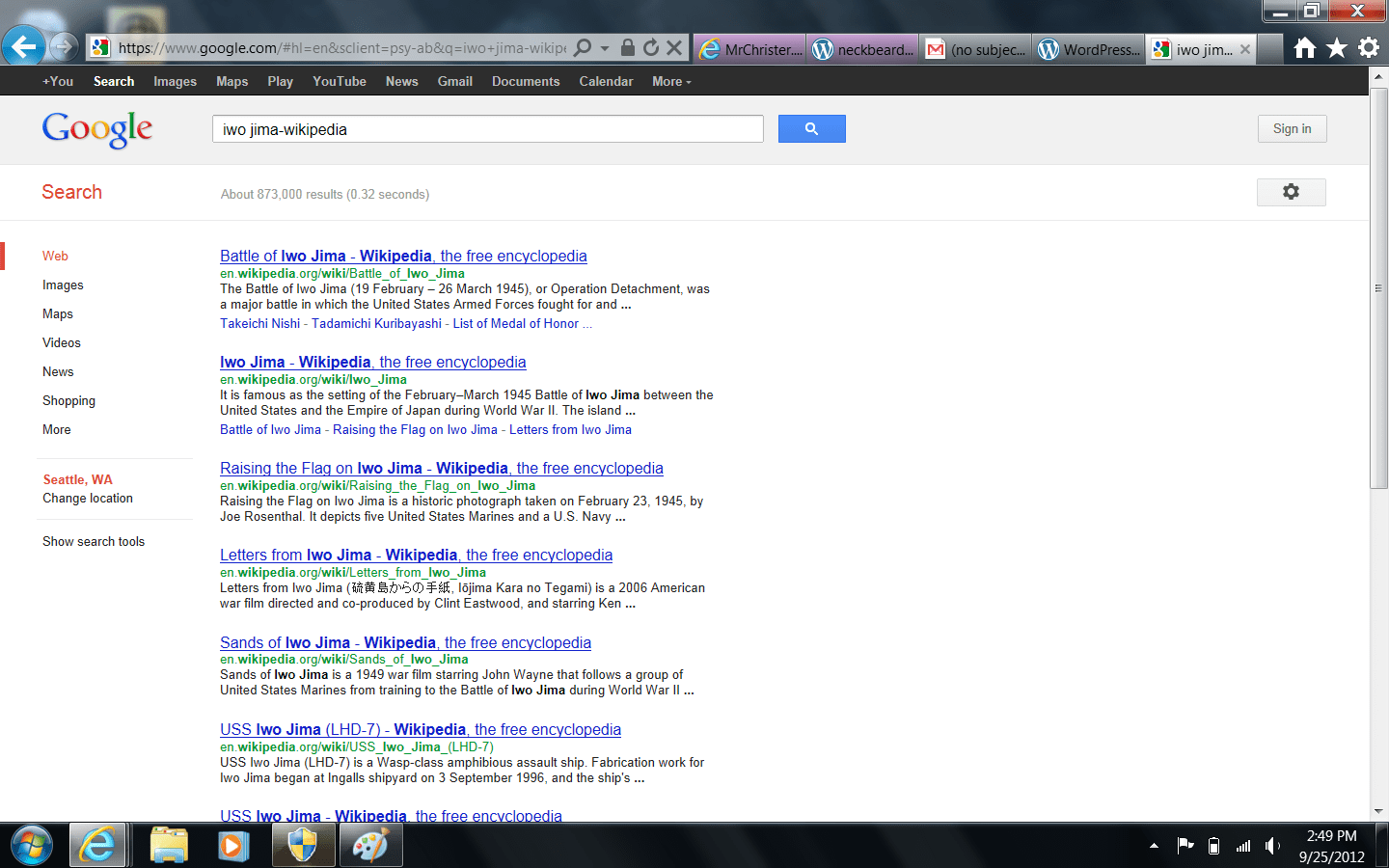This screenshot has height=868, width=1389.
Task: Open Letters from Iwo Jima result title
Action: coord(416,555)
